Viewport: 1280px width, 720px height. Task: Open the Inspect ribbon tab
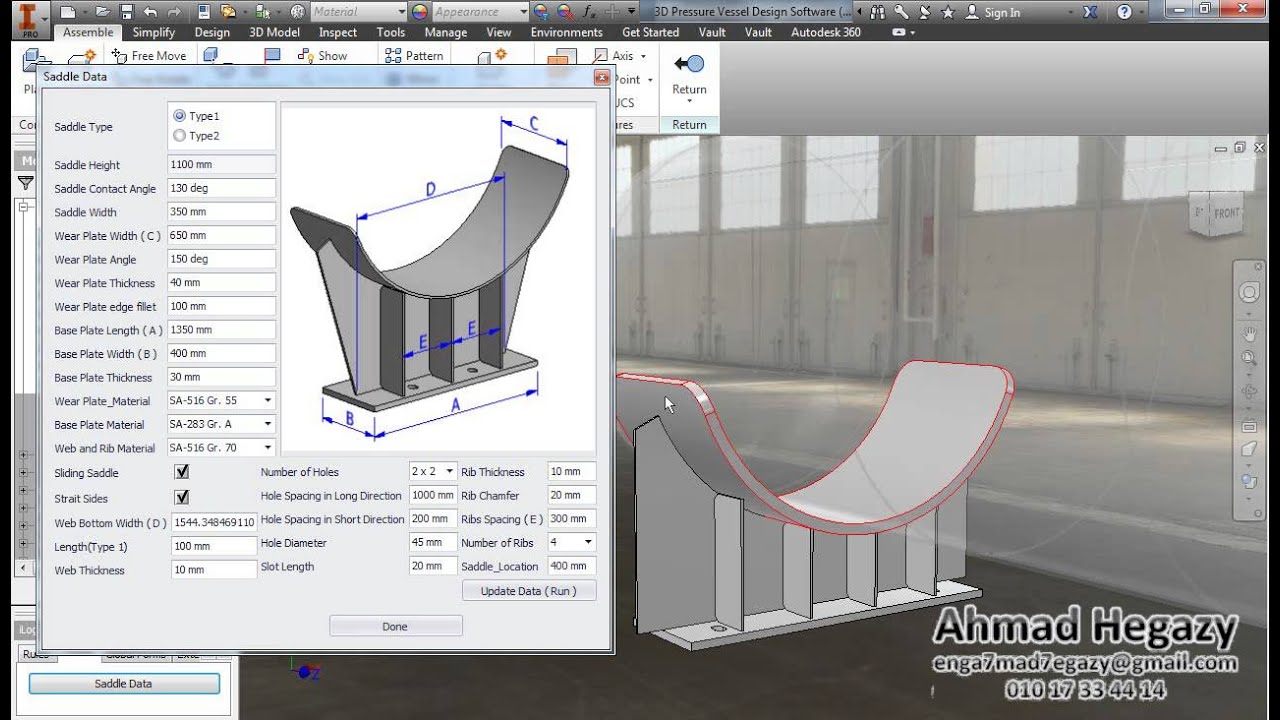click(x=338, y=32)
